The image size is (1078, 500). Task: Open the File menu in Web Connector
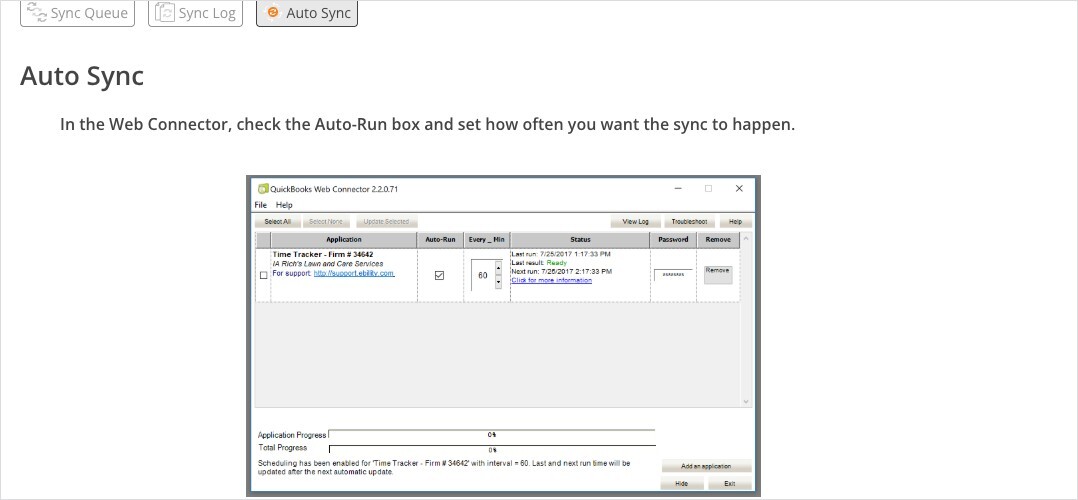(261, 205)
